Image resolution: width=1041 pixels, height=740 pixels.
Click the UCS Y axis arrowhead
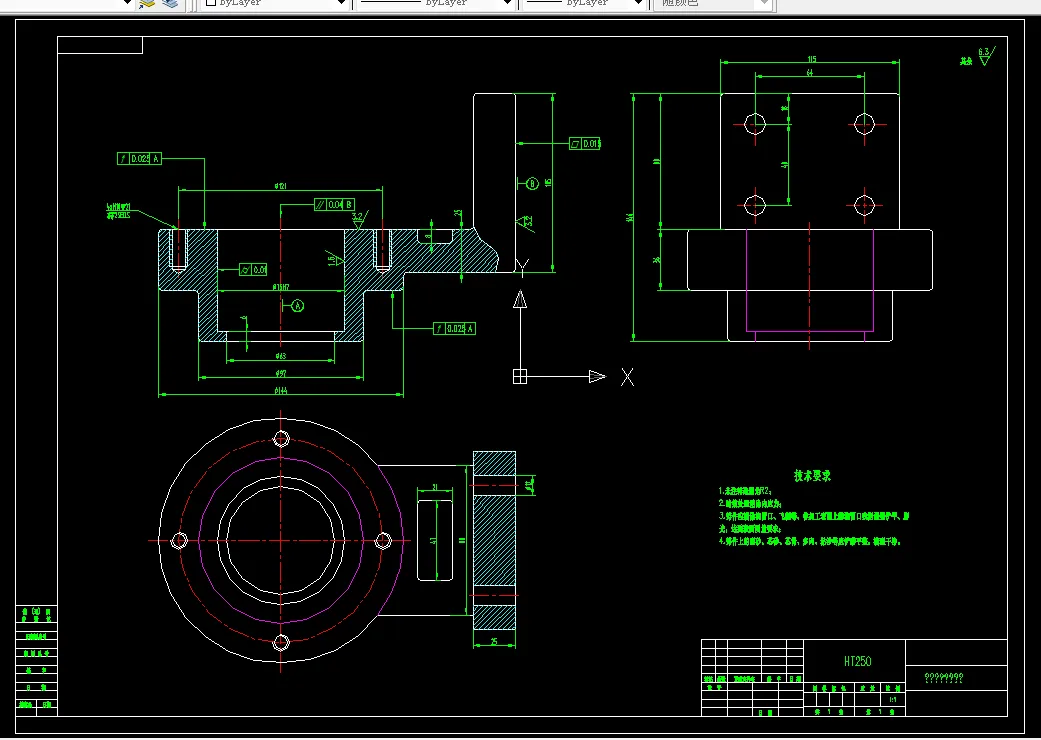[x=520, y=300]
